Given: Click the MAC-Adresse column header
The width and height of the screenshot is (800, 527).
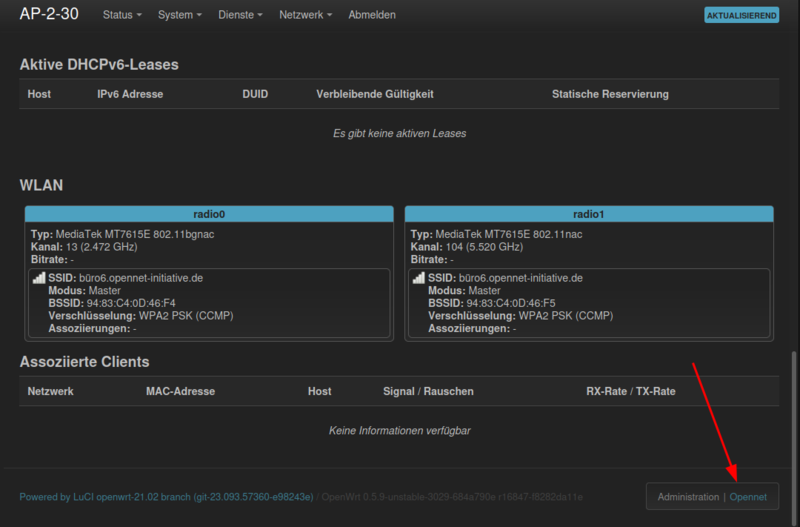Looking at the screenshot, I should coord(181,391).
